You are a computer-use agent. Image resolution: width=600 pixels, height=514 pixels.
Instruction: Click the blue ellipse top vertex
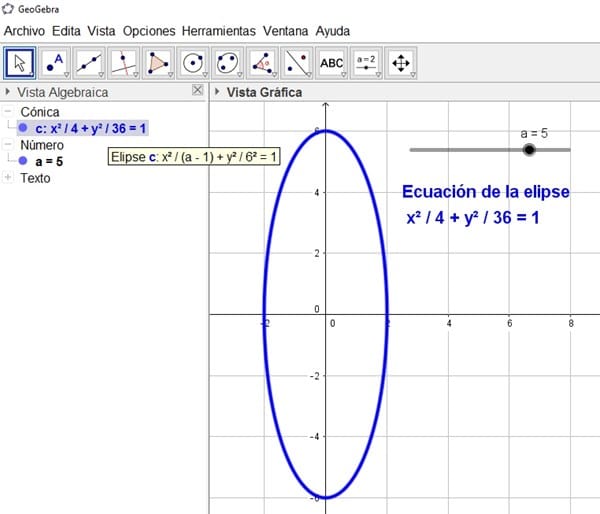click(x=326, y=131)
